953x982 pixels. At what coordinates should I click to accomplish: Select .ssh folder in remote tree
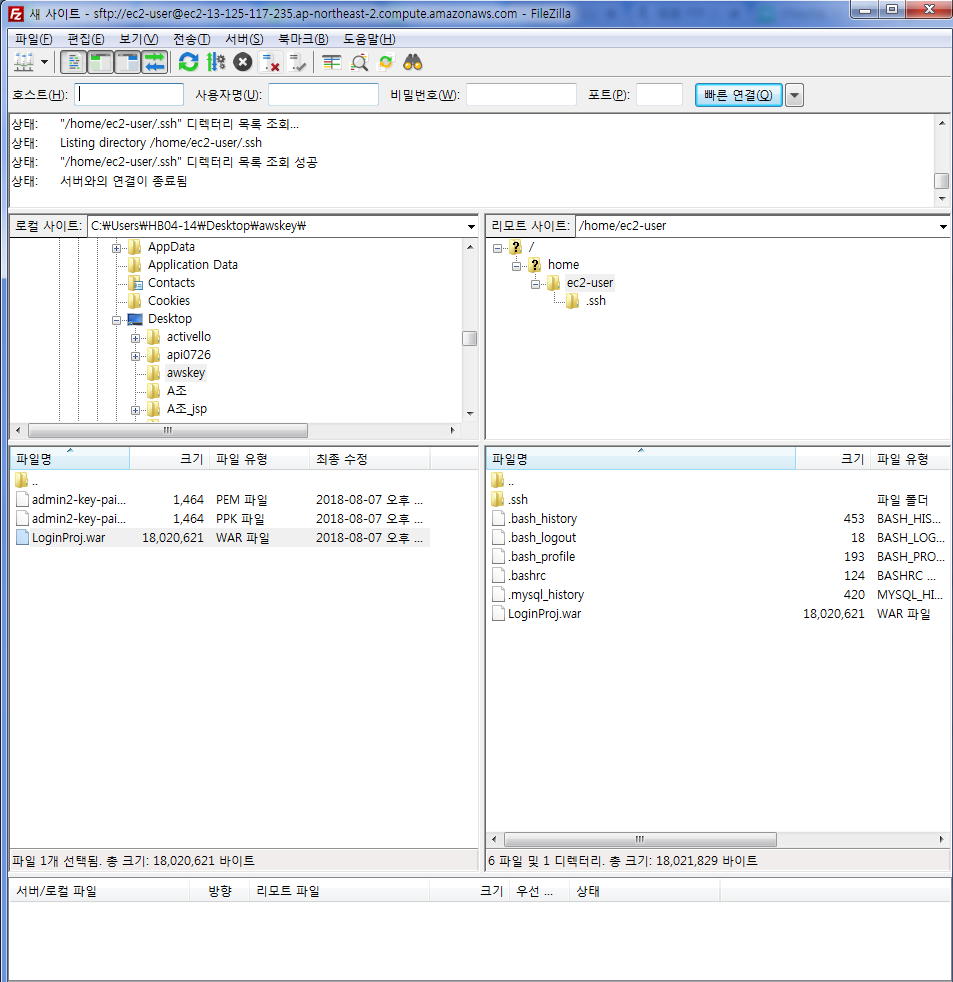point(595,301)
